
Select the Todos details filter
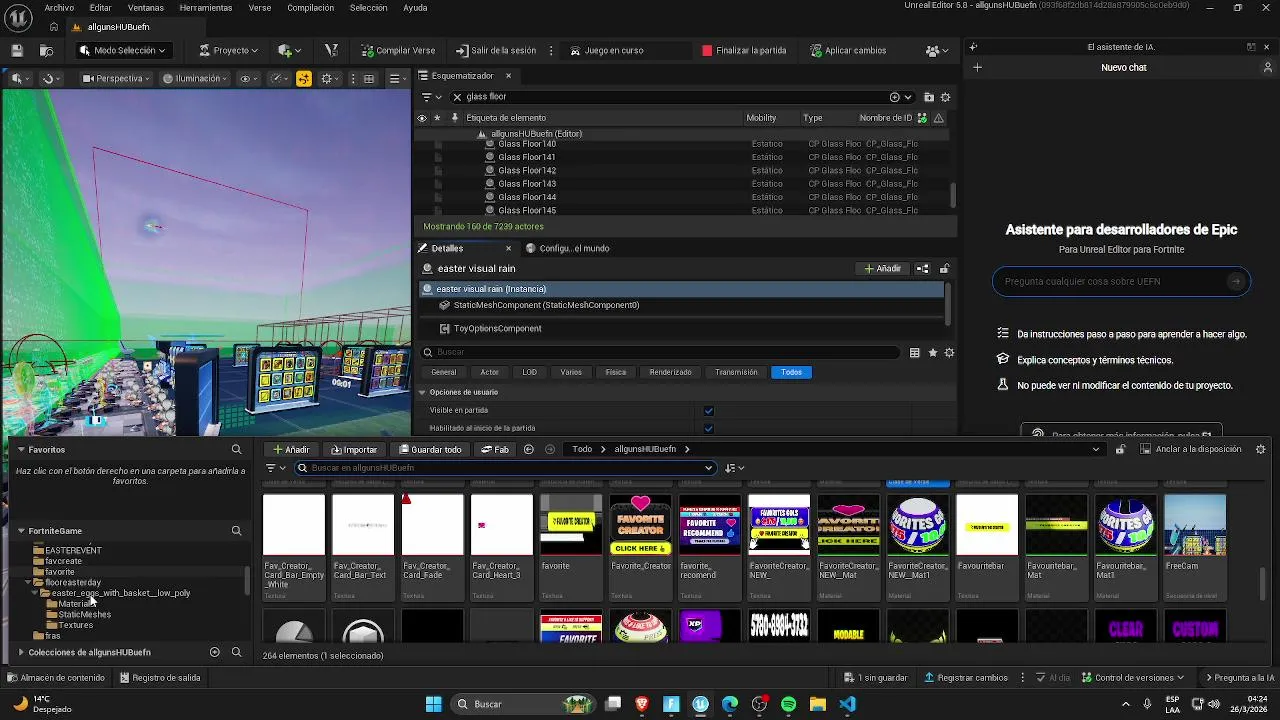(x=791, y=372)
